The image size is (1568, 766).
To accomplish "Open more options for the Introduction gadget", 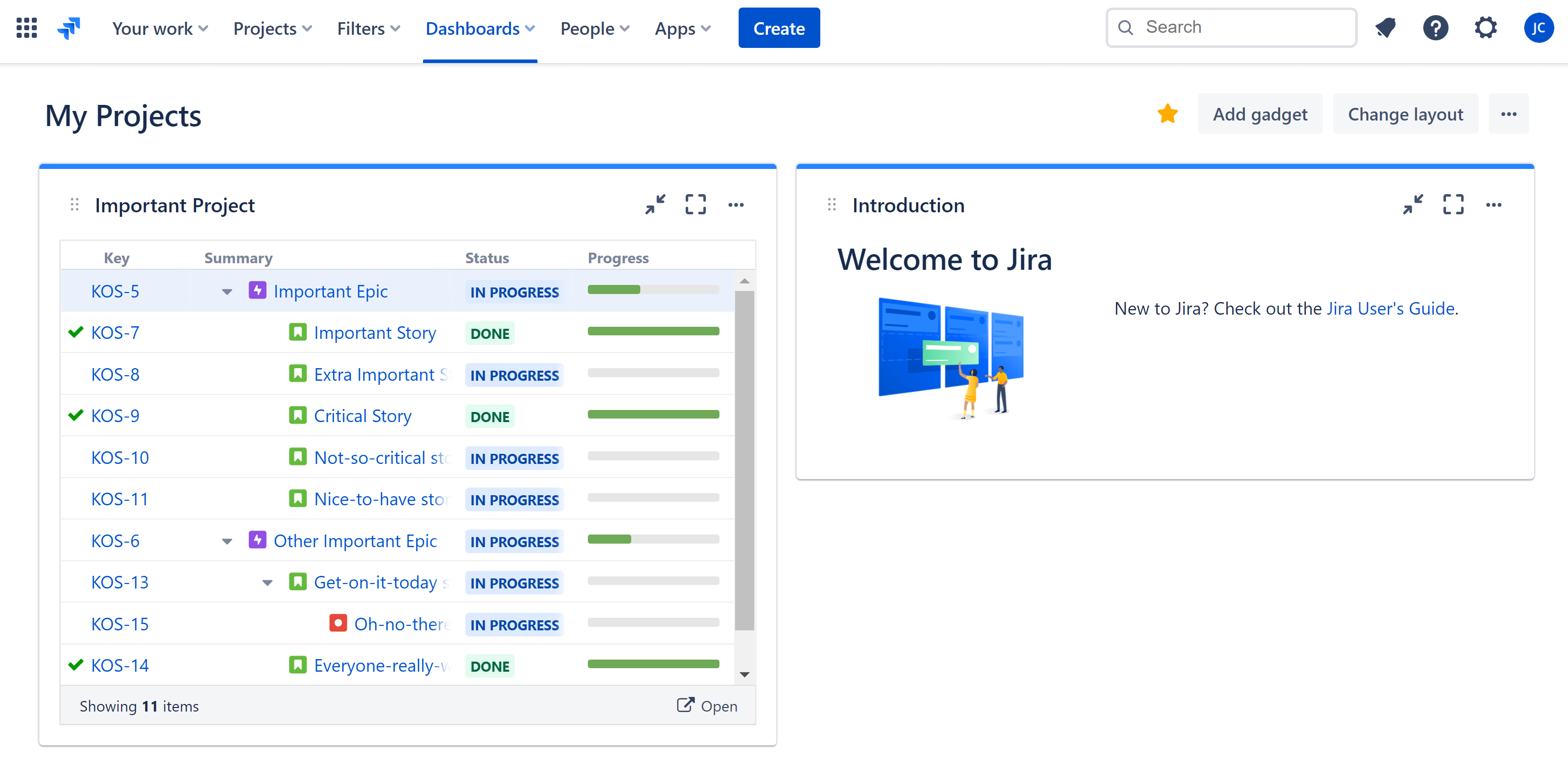I will click(x=1494, y=205).
